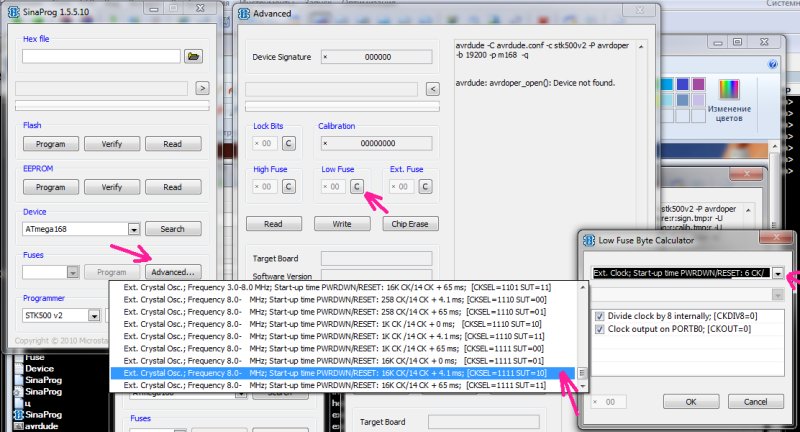Open Advanced... fuses button
Viewport: 800px width, 432px height.
[173, 272]
